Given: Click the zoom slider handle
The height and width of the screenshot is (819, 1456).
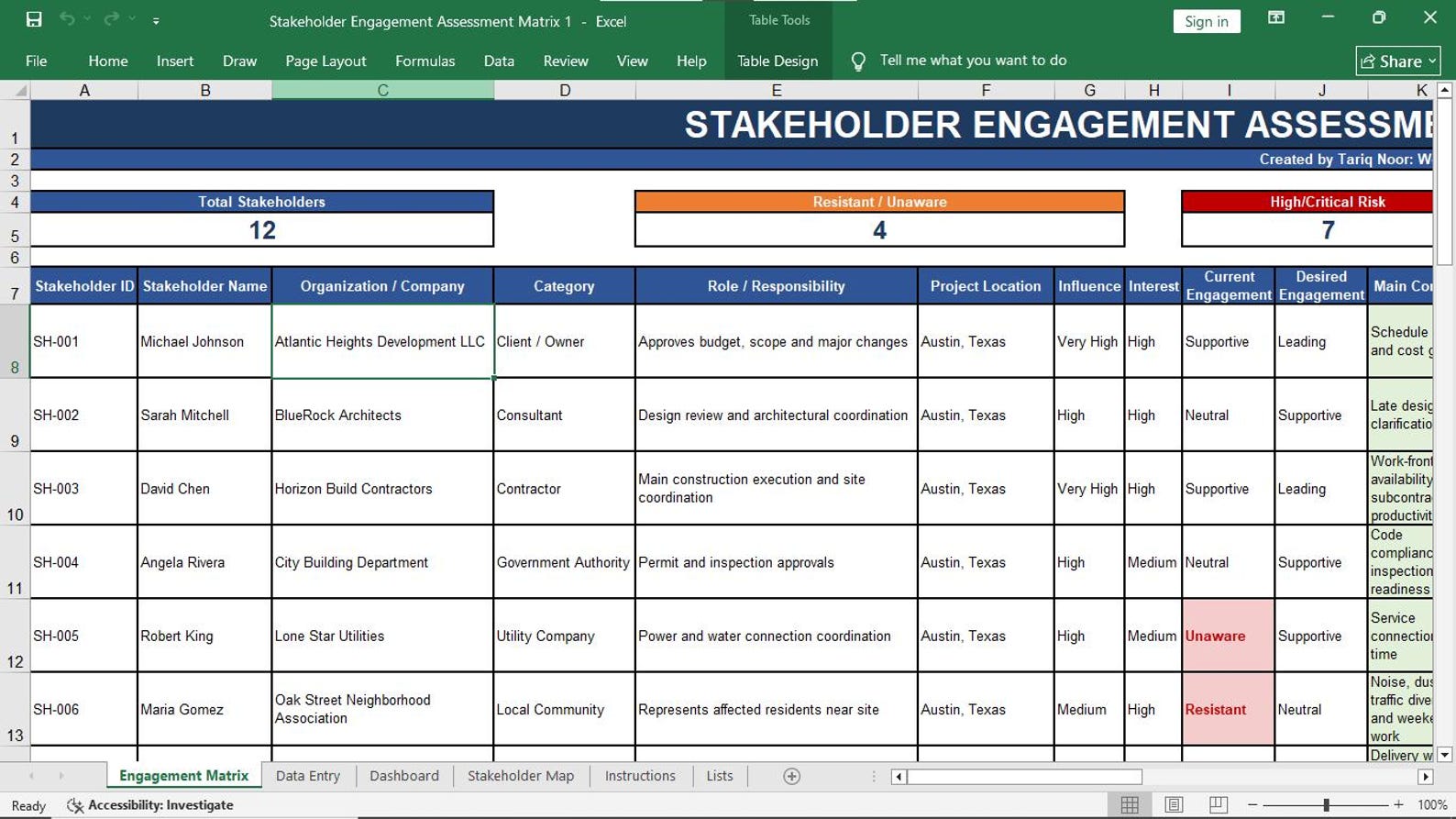Looking at the screenshot, I should point(1326,804).
